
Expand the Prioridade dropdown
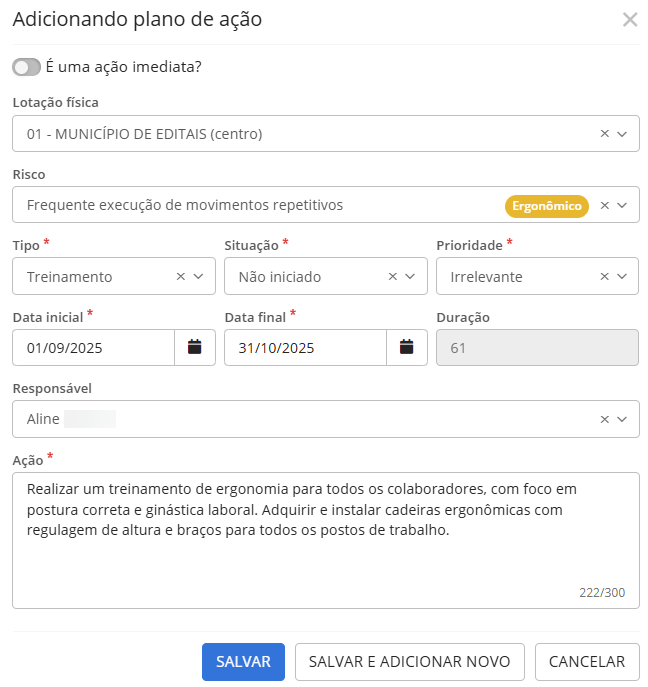point(622,277)
